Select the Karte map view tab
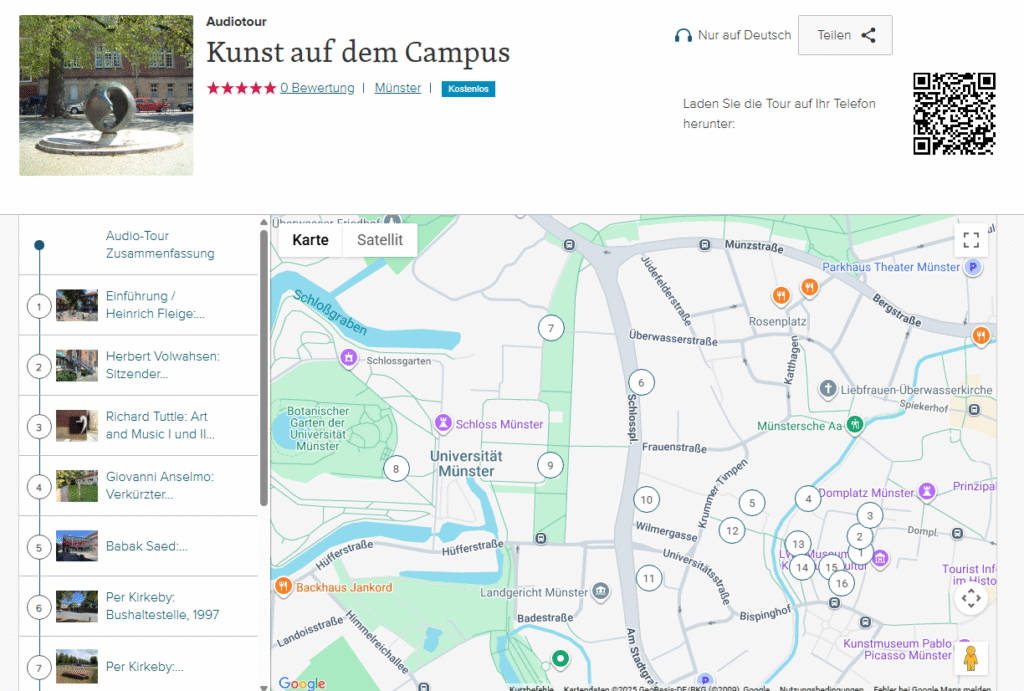 (x=310, y=240)
